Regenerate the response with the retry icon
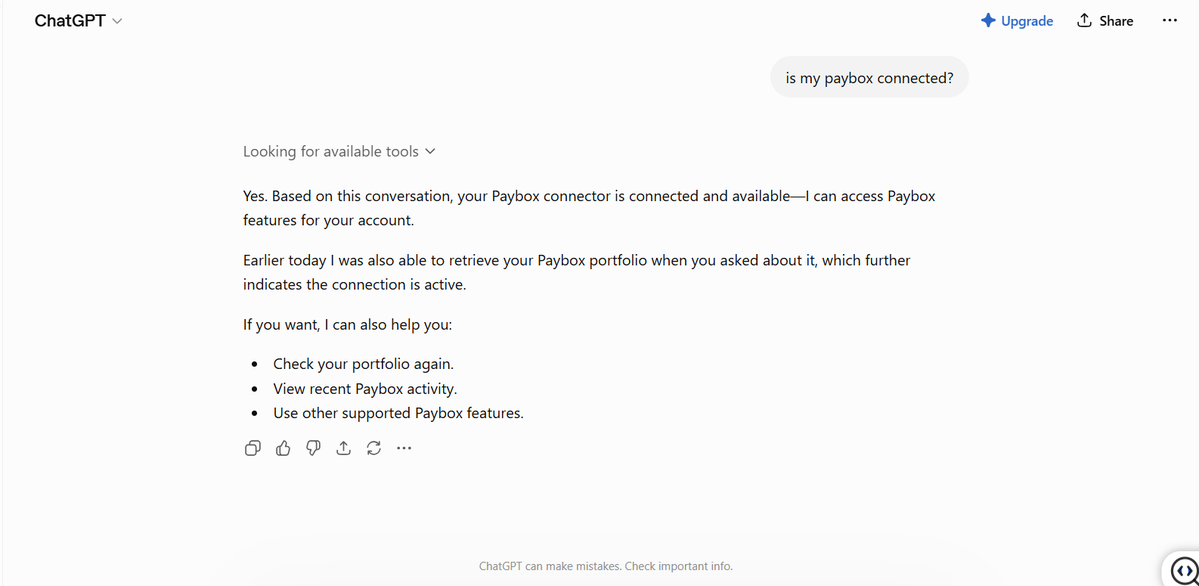This screenshot has width=1199, height=586. click(374, 448)
